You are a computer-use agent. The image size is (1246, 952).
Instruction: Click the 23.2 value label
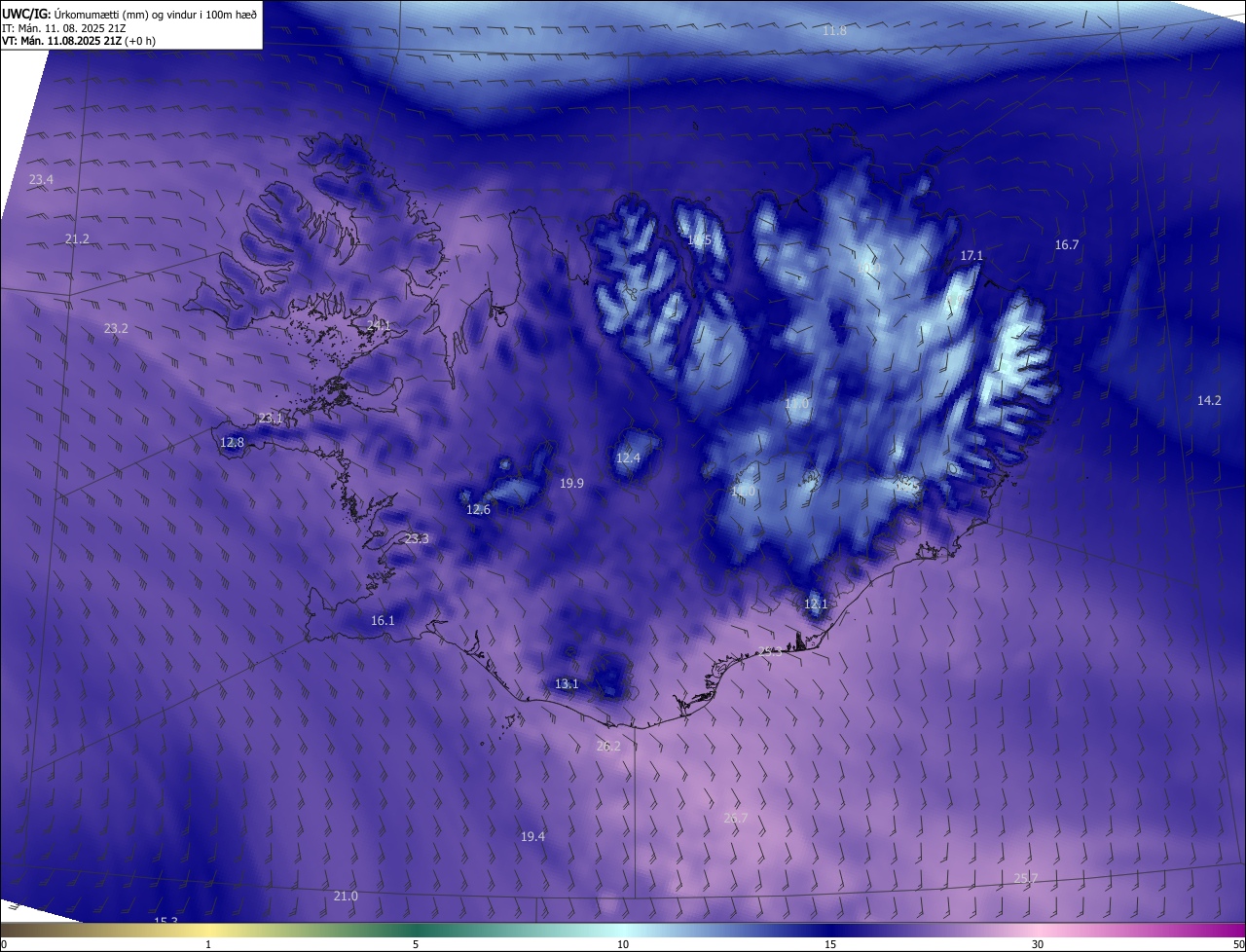116,328
